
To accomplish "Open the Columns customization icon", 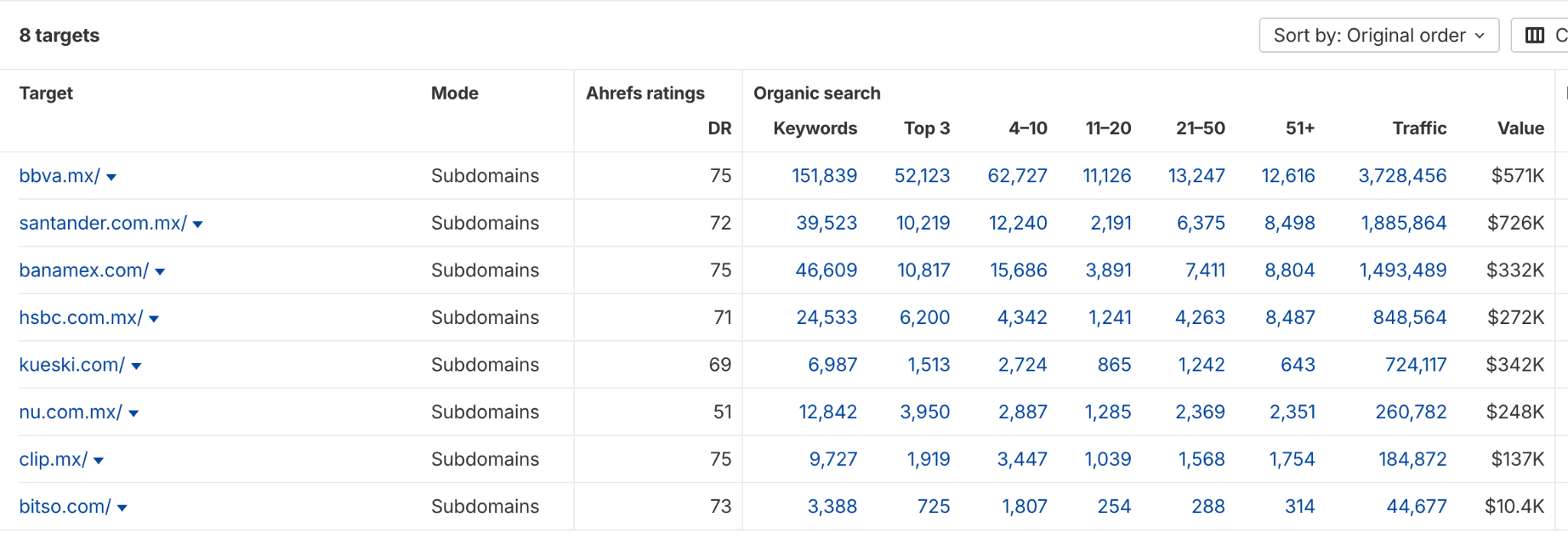I will 1535,34.
